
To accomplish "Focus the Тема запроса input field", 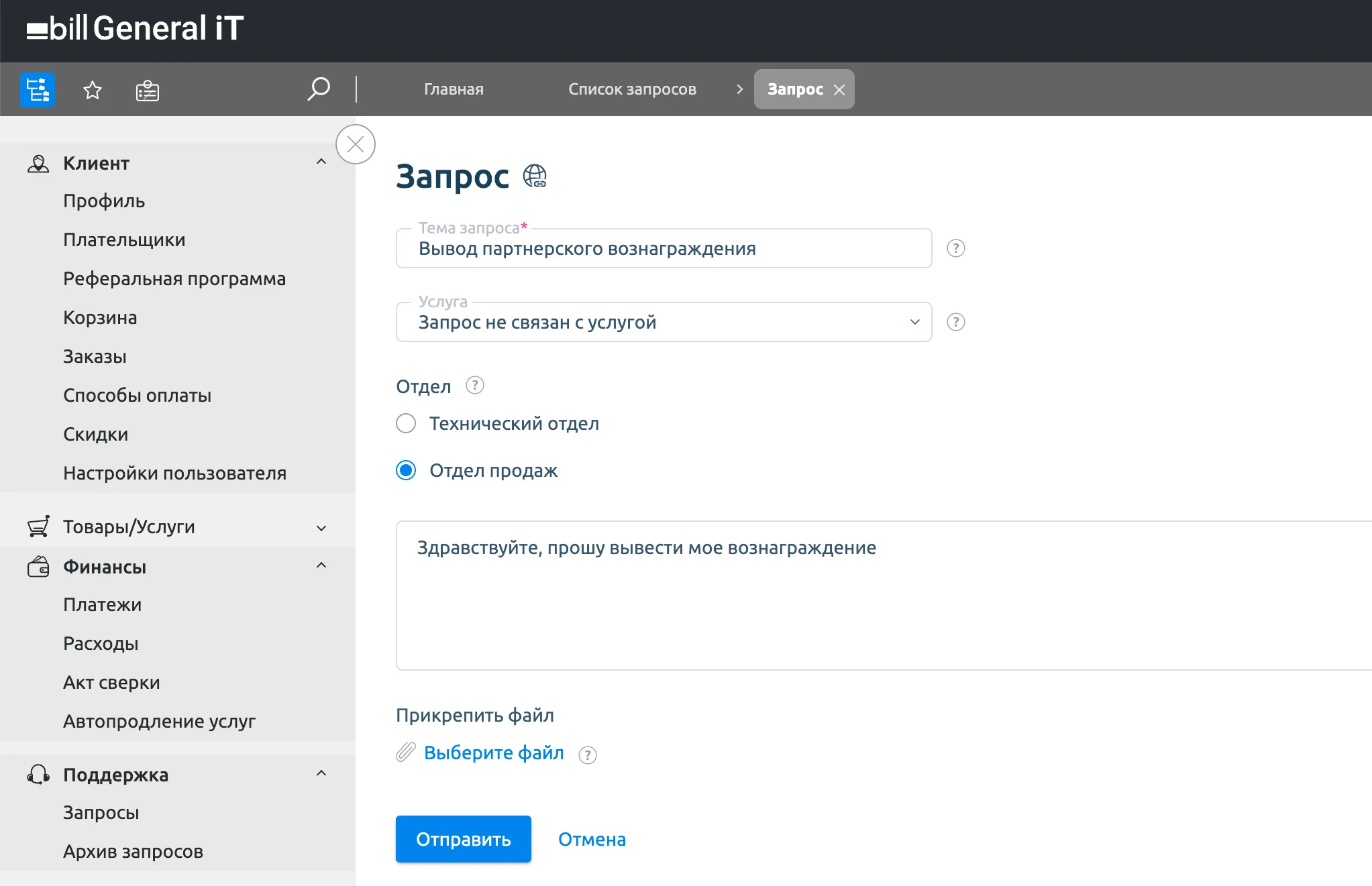I will coord(664,248).
